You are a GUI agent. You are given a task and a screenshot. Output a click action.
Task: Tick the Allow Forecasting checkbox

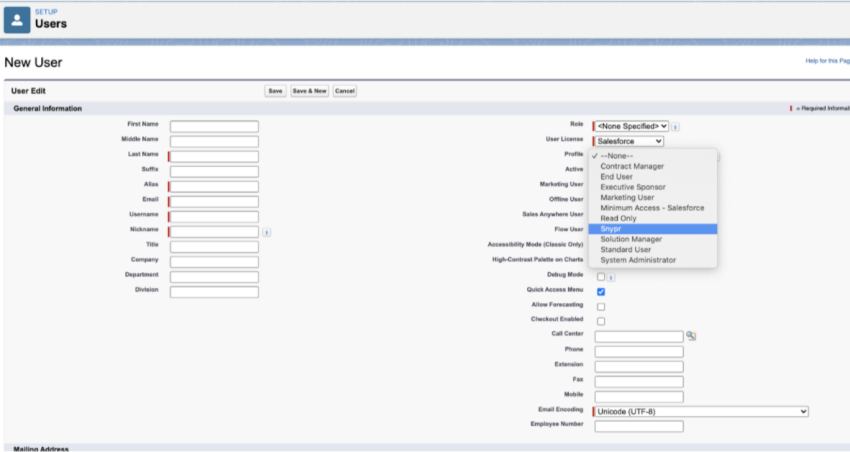click(x=601, y=307)
